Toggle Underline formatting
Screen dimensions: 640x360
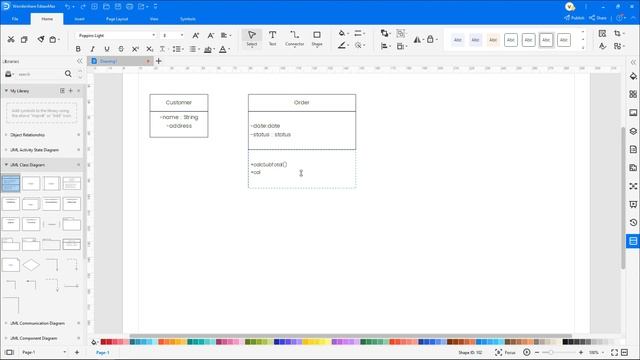107,49
